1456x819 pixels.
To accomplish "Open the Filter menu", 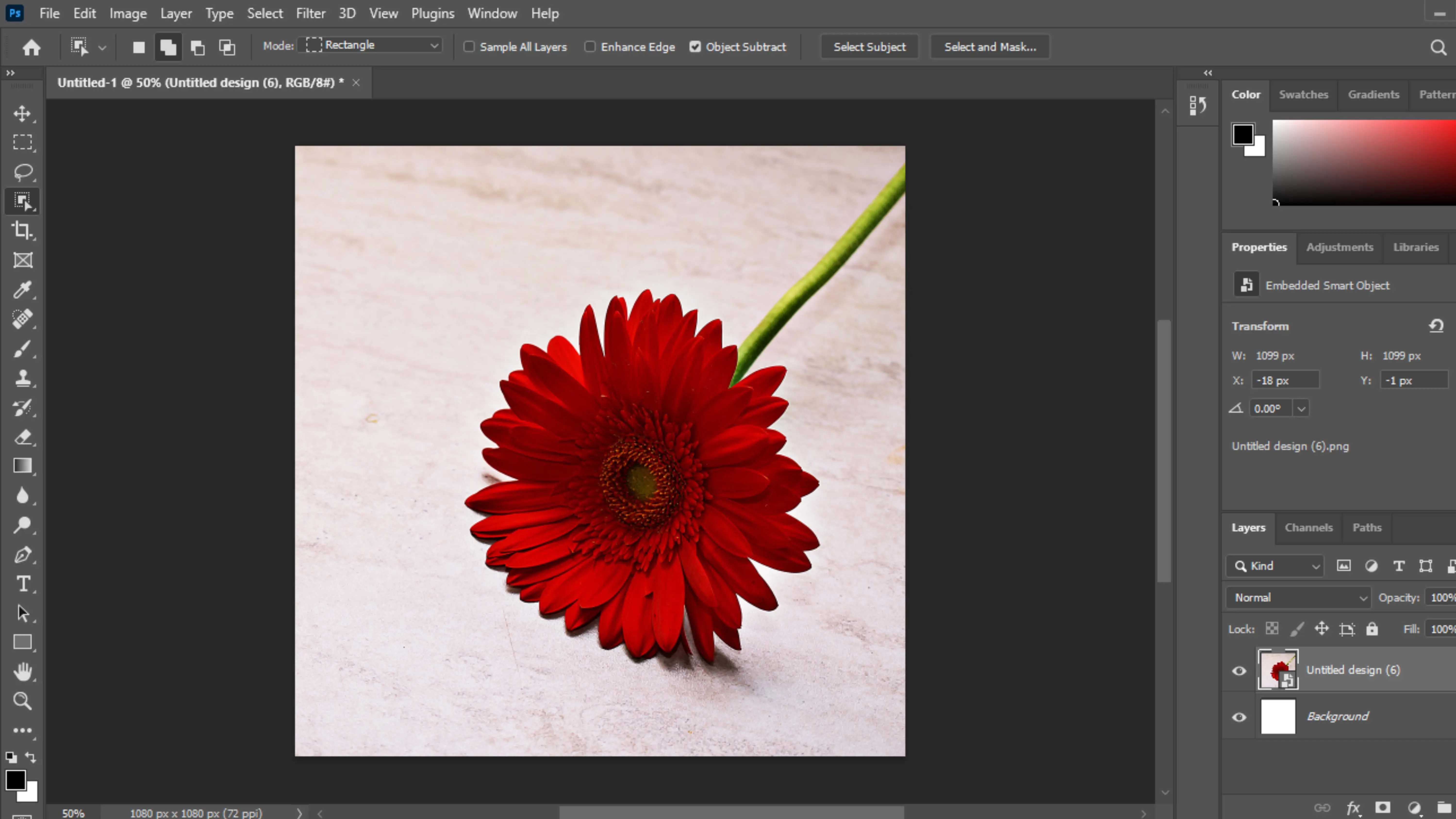I will coord(310,14).
